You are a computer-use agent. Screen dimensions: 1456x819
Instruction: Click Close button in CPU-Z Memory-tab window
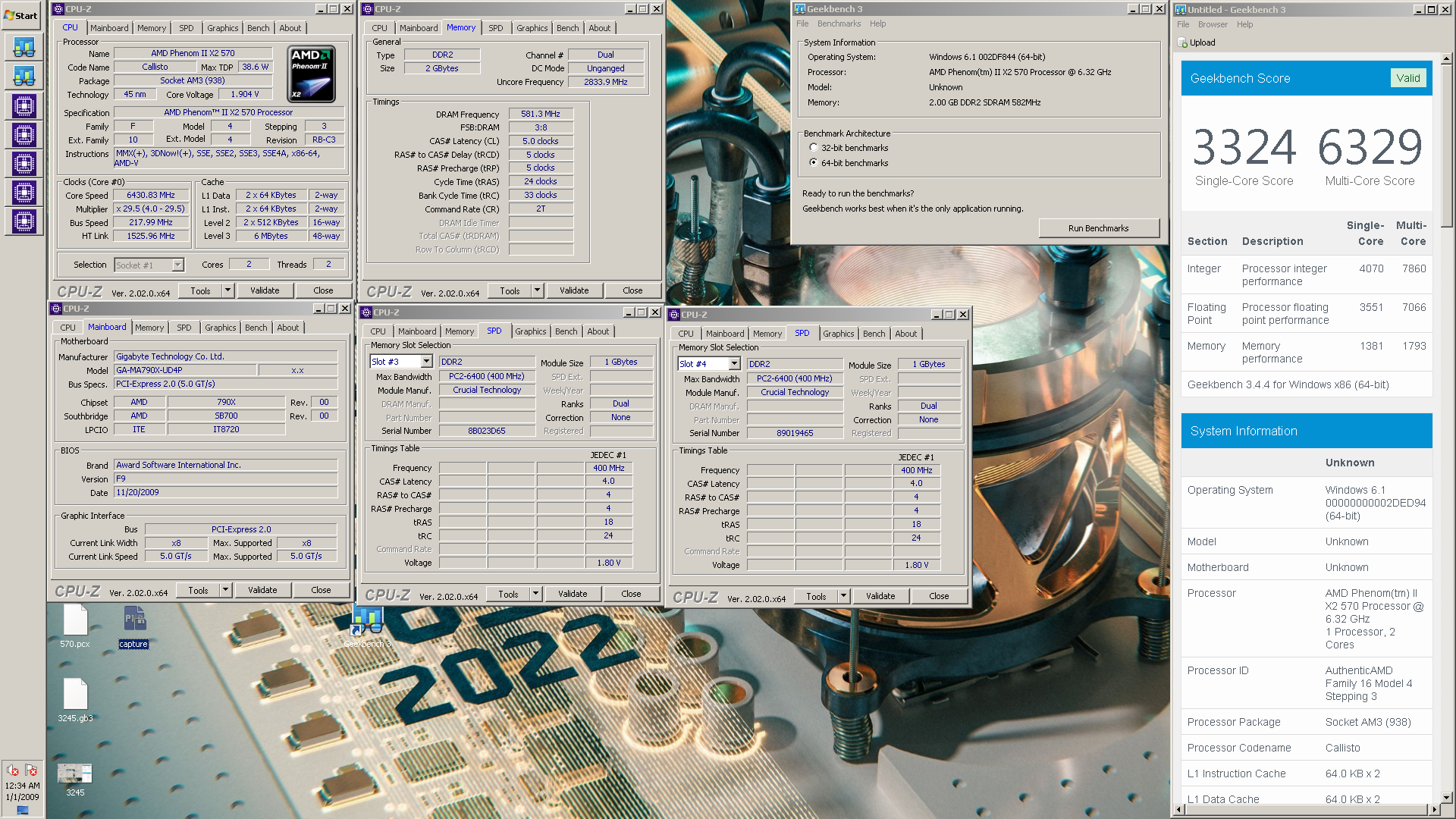pyautogui.click(x=632, y=290)
